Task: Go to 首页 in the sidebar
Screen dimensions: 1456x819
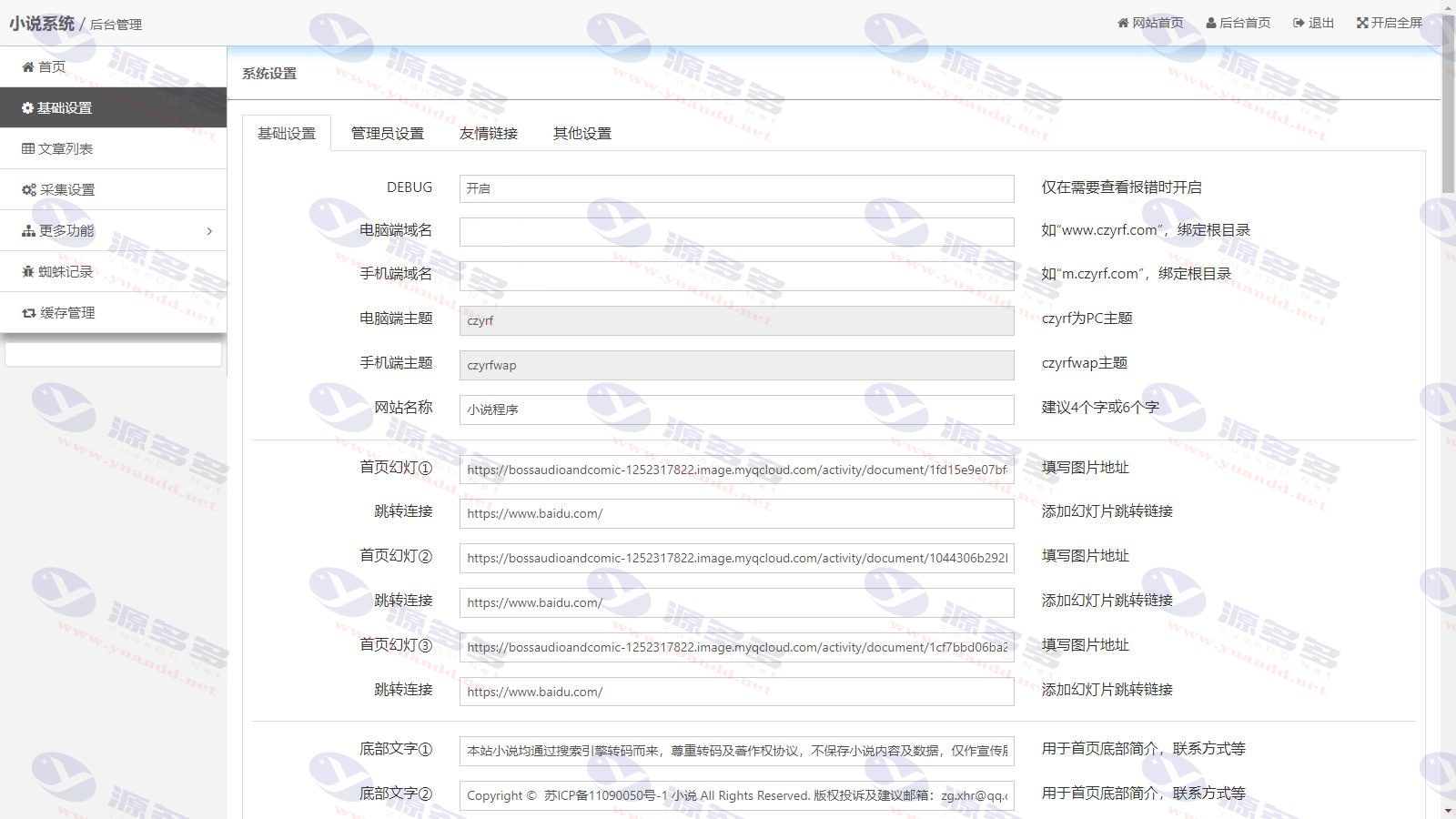Action: [x=113, y=66]
